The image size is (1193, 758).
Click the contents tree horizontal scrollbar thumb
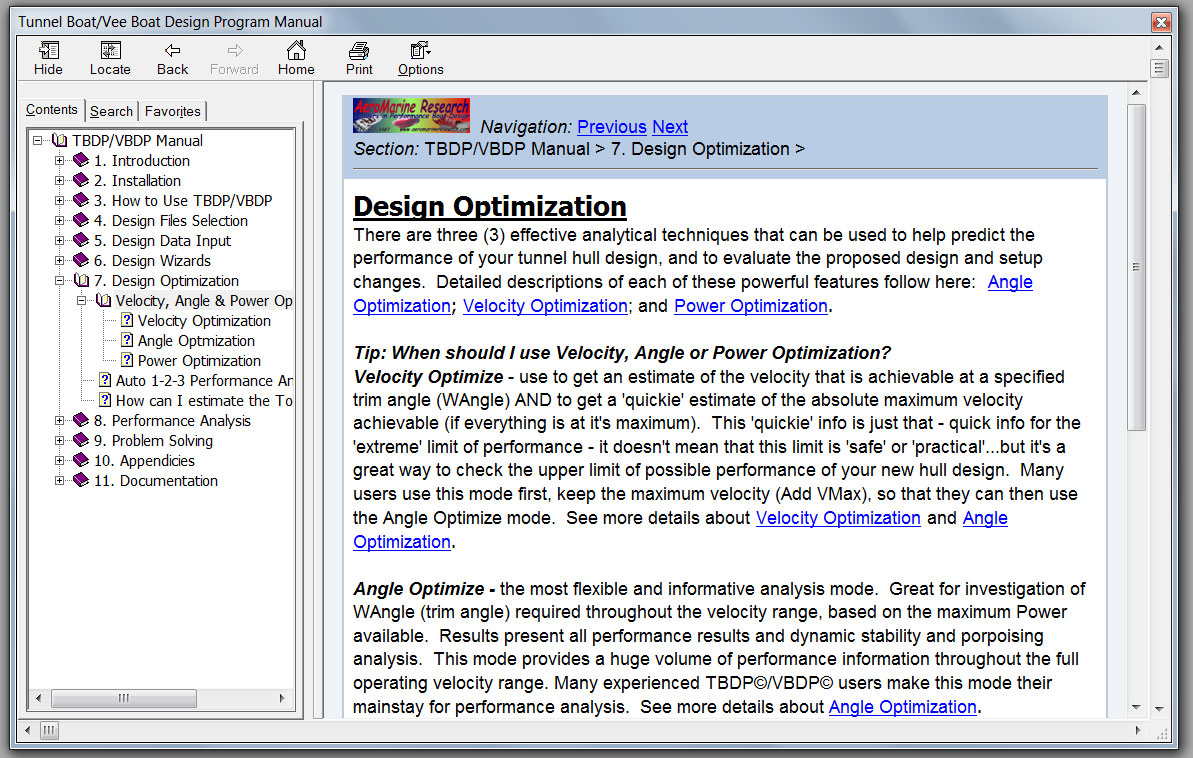tap(124, 698)
